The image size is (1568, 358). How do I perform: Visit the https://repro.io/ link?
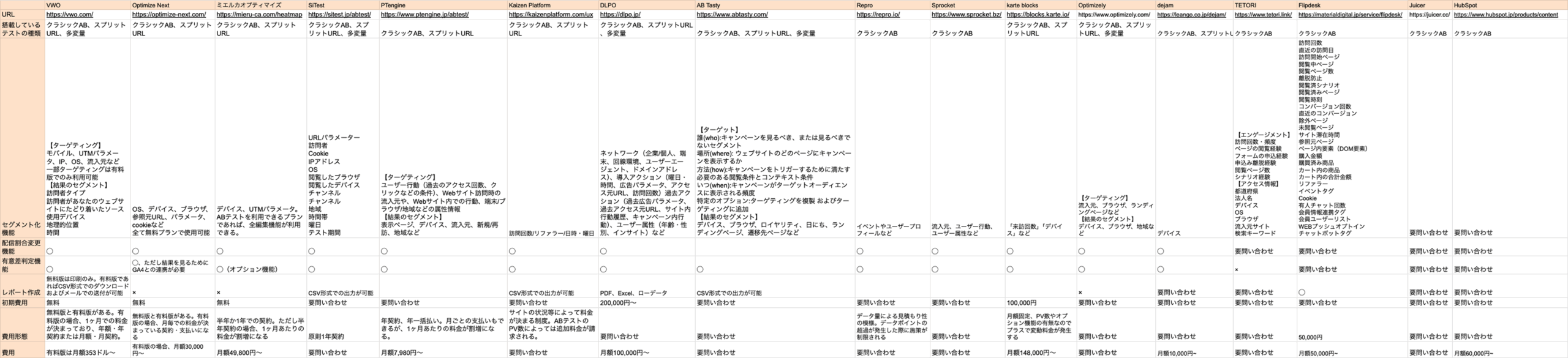pos(878,14)
